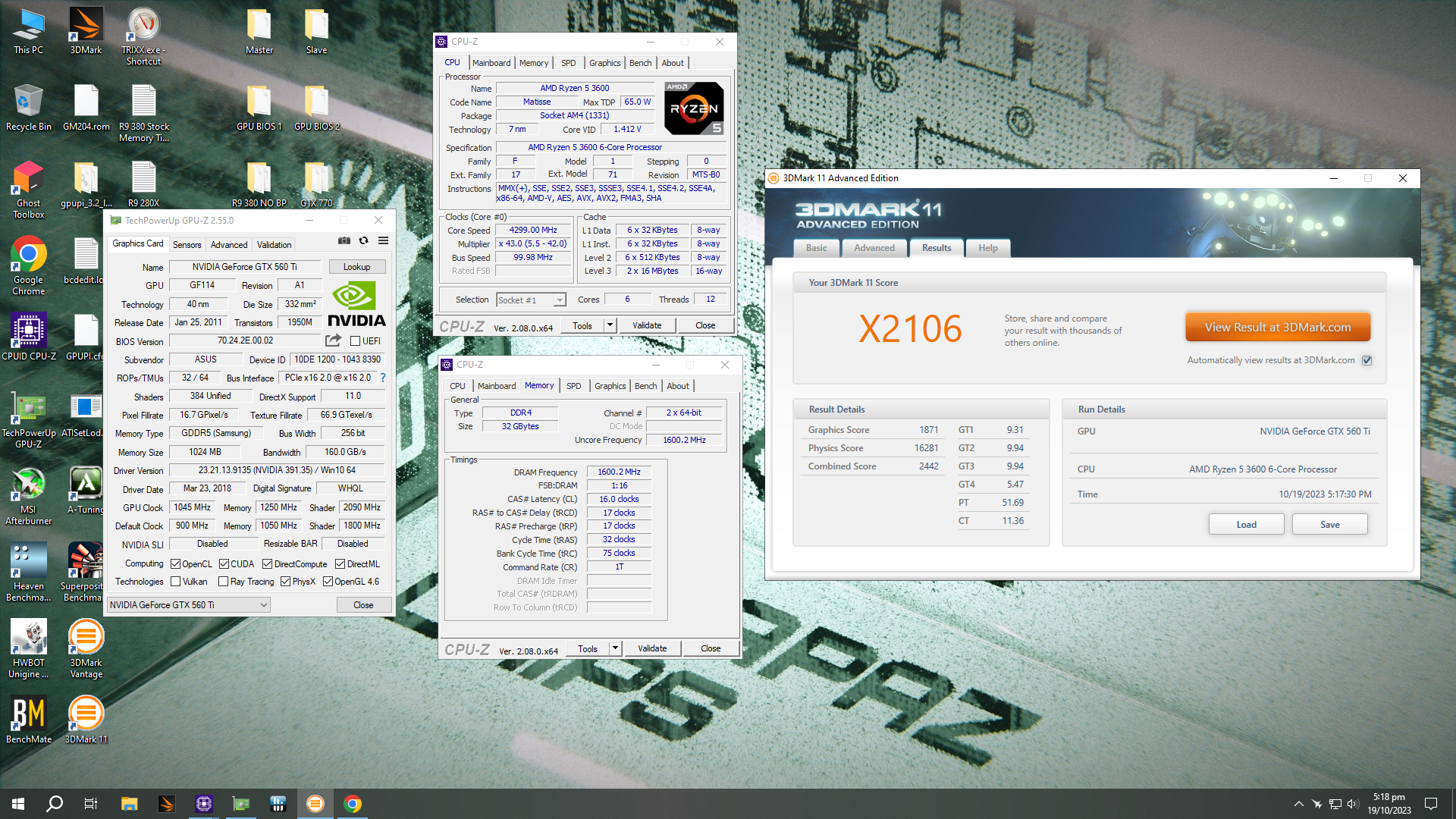1456x819 pixels.
Task: Click BIOS export share icon in GPU-Z
Action: pyautogui.click(x=333, y=340)
